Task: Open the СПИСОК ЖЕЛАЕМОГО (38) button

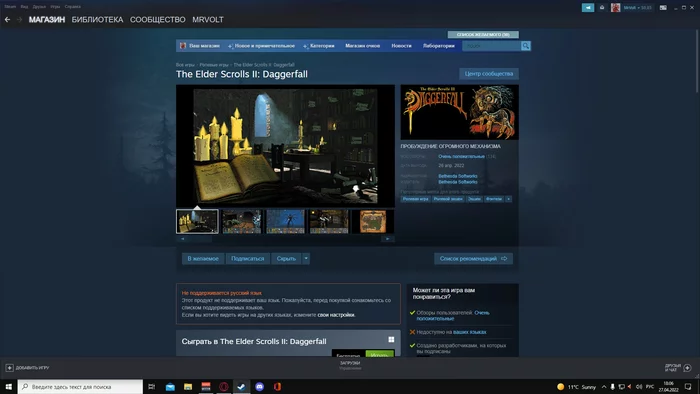Action: (483, 34)
